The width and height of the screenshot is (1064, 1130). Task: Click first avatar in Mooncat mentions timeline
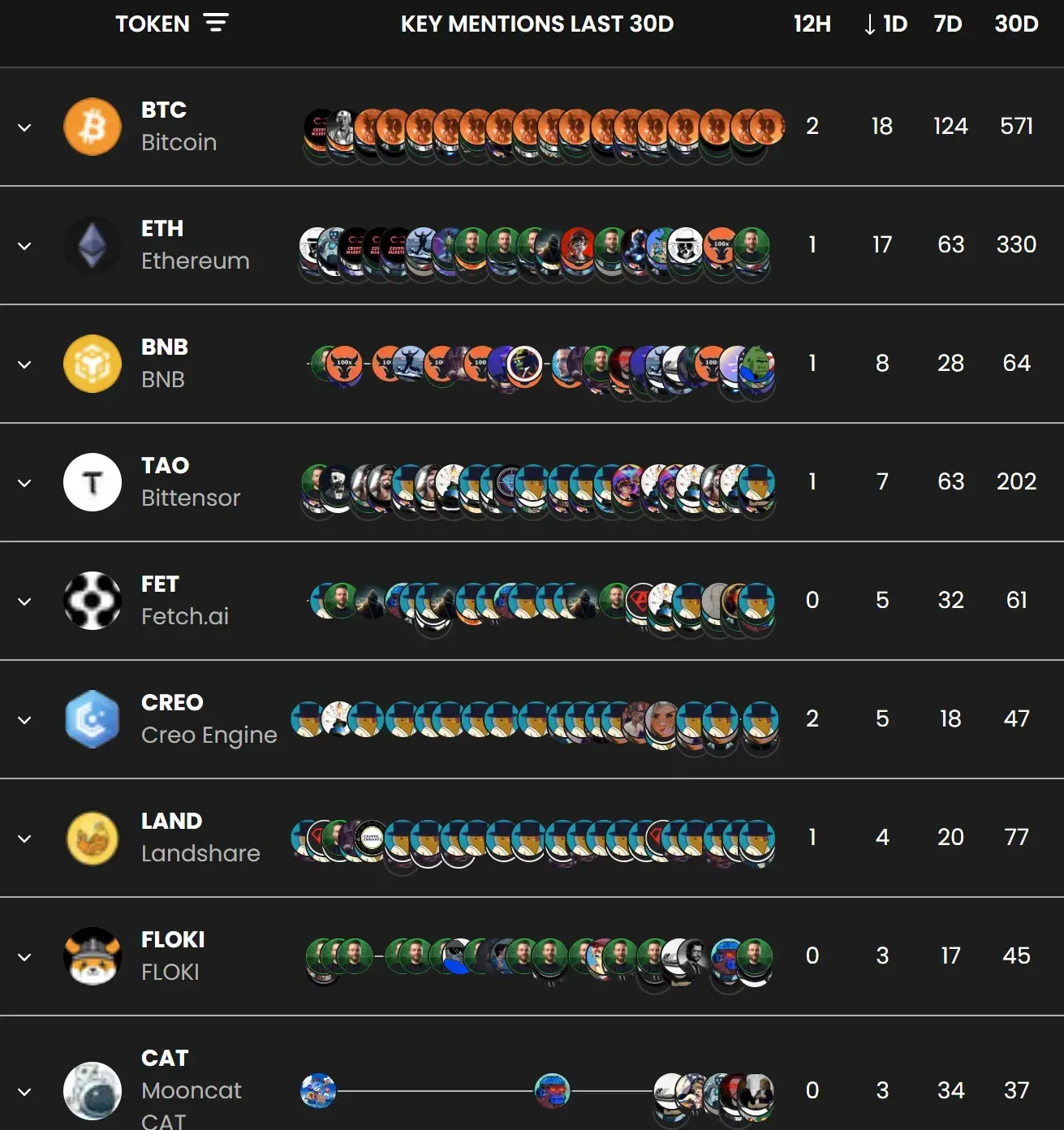(x=318, y=1091)
